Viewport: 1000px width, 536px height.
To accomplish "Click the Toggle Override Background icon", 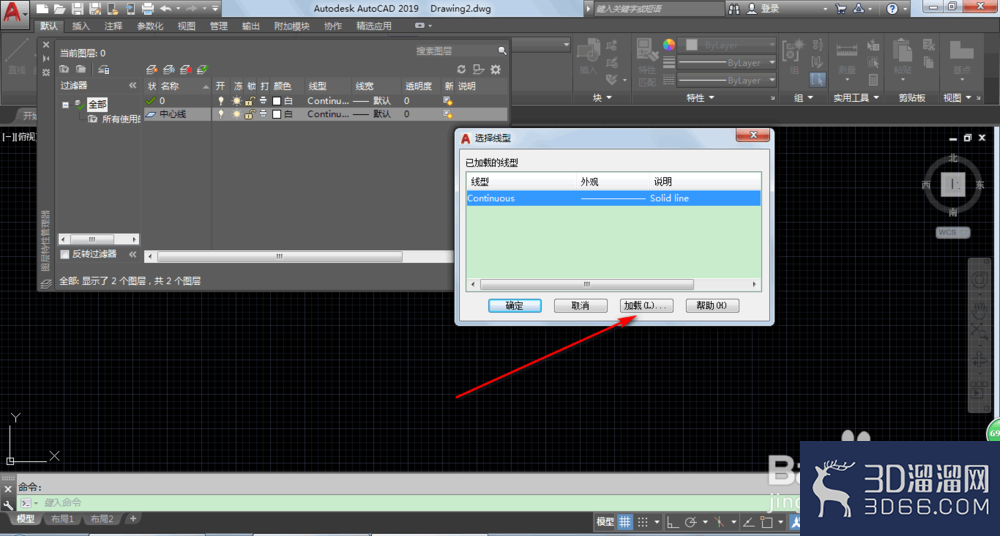I will pyautogui.click(x=478, y=70).
